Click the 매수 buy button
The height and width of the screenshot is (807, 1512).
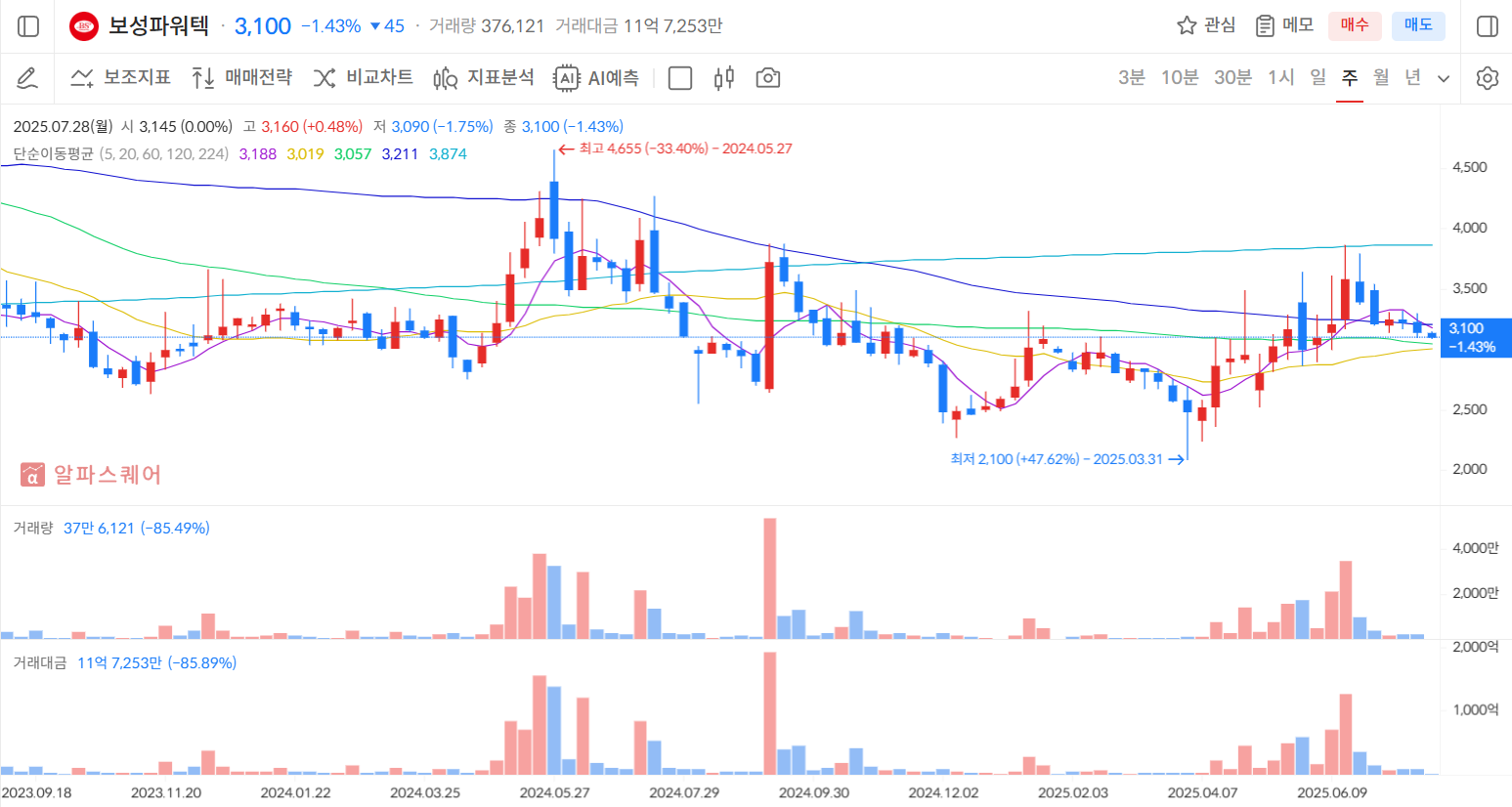pyautogui.click(x=1355, y=25)
